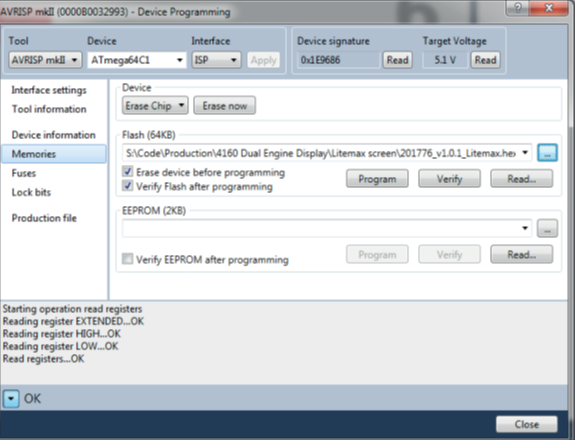Open the Interface ISP dropdown
The image size is (575, 440).
216,60
